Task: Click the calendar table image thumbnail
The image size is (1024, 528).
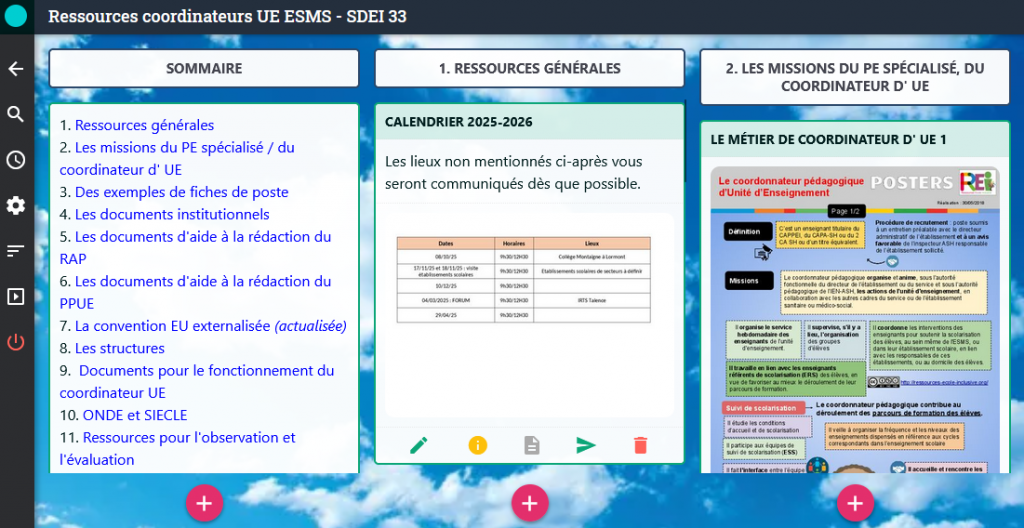Action: 523,280
